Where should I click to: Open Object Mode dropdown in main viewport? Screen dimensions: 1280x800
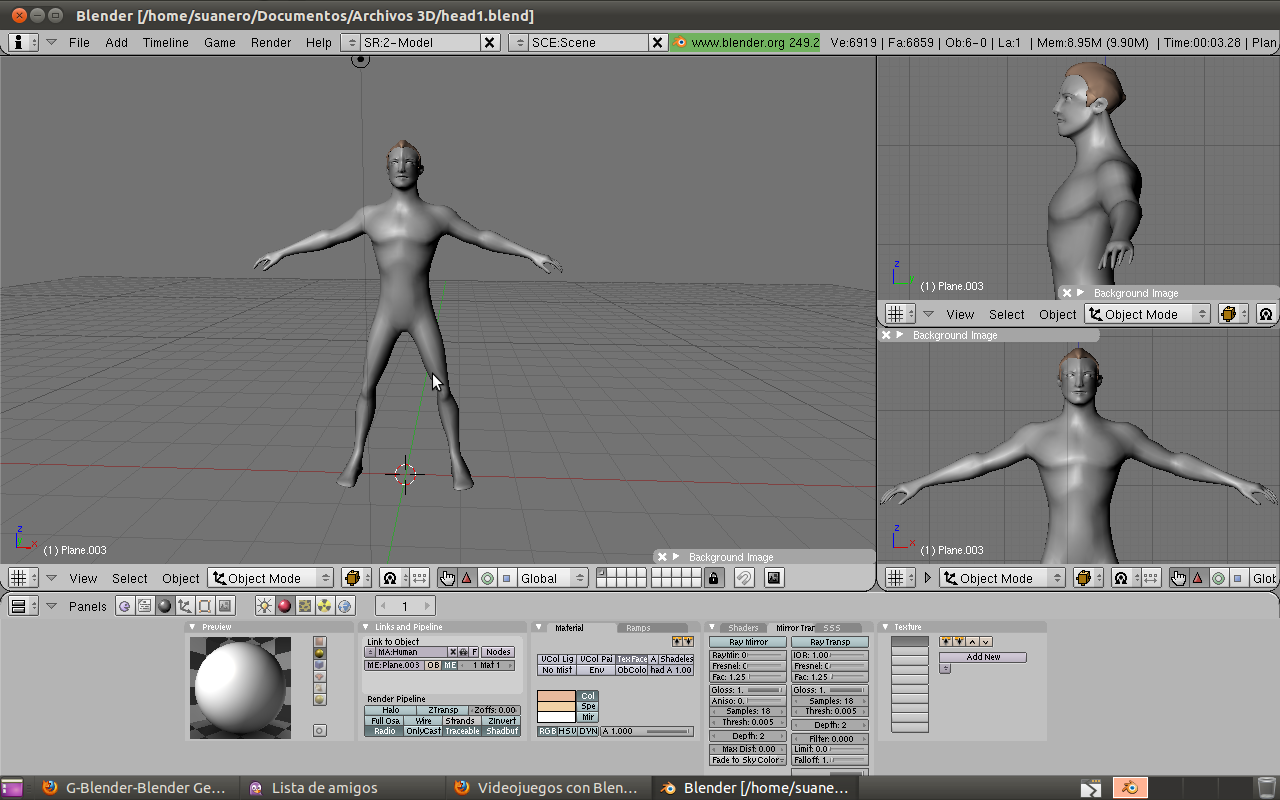(x=270, y=578)
